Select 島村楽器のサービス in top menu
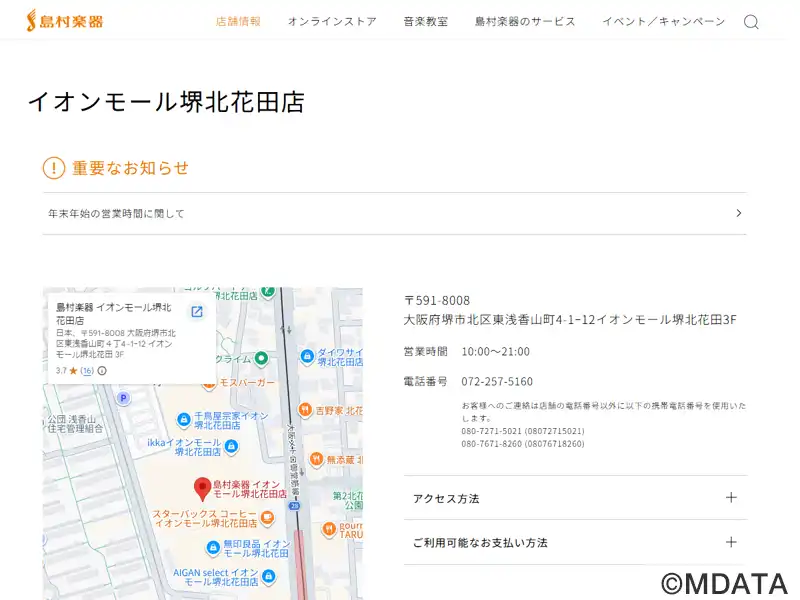Image resolution: width=800 pixels, height=600 pixels. [525, 21]
